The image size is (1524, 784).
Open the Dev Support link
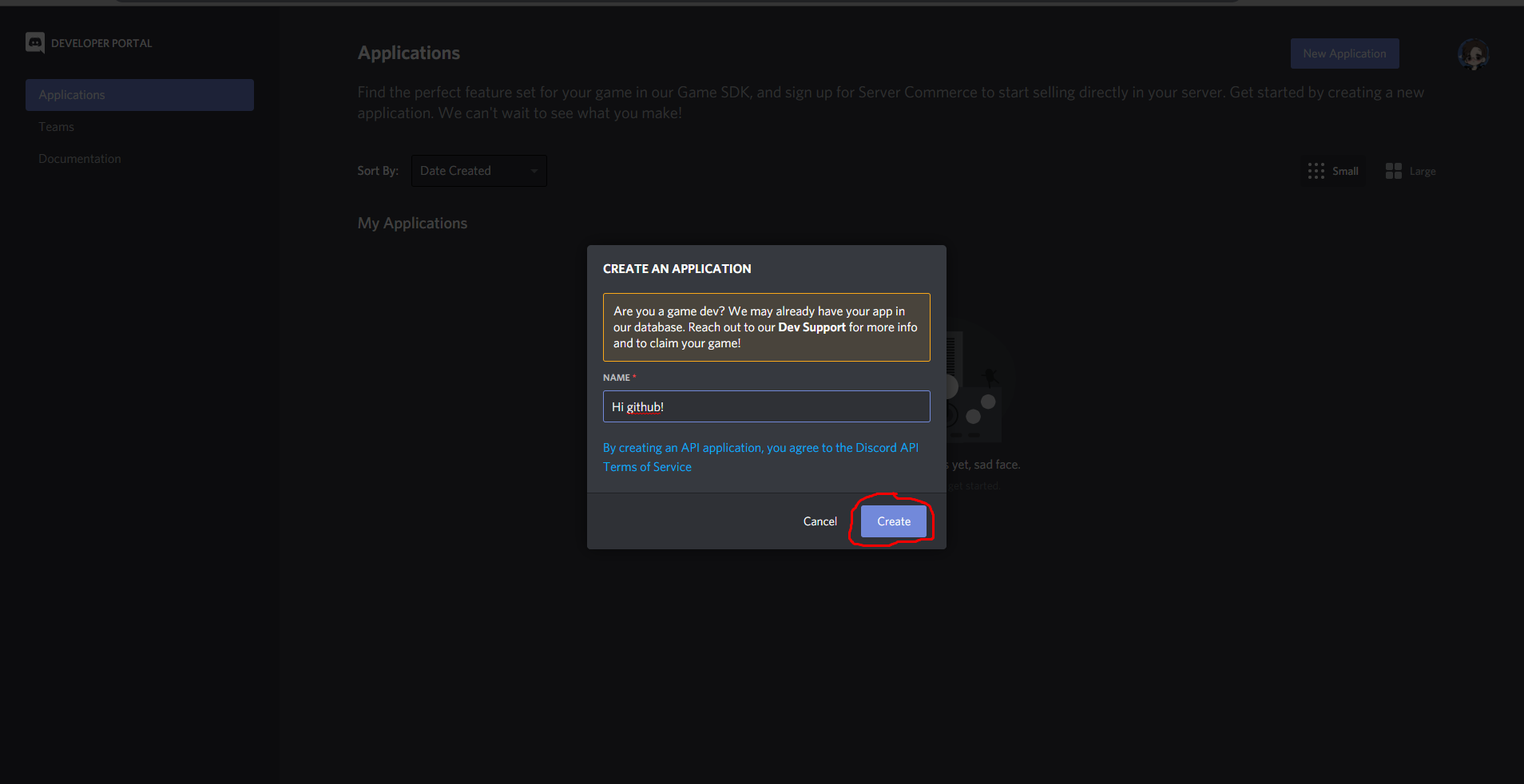tap(812, 327)
